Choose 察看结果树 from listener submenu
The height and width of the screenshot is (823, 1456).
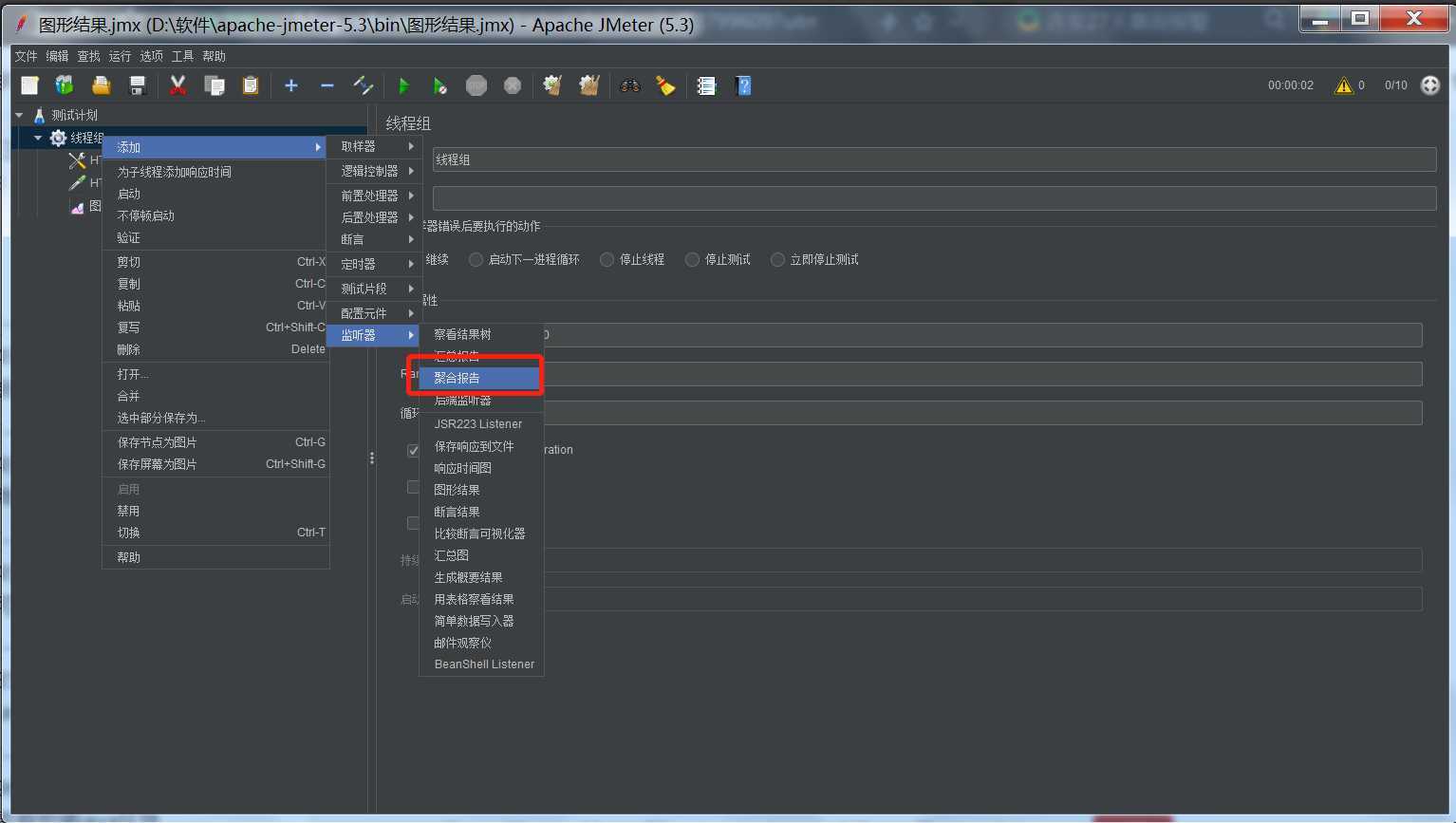(x=481, y=334)
